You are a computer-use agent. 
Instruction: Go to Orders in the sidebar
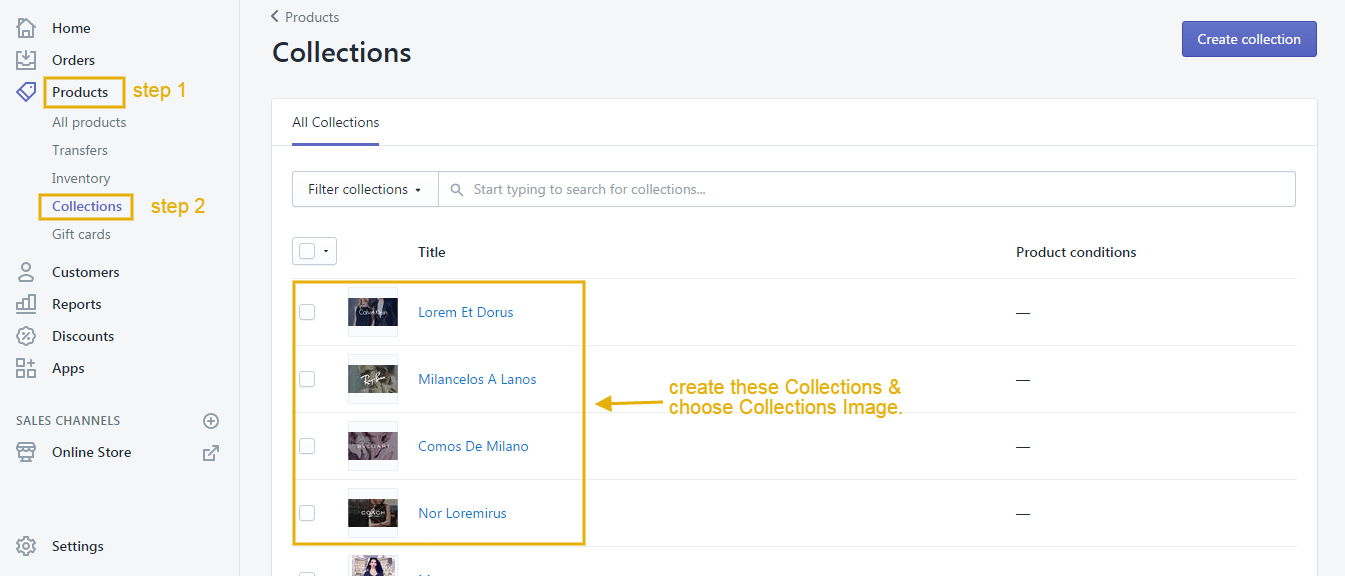pyautogui.click(x=74, y=60)
